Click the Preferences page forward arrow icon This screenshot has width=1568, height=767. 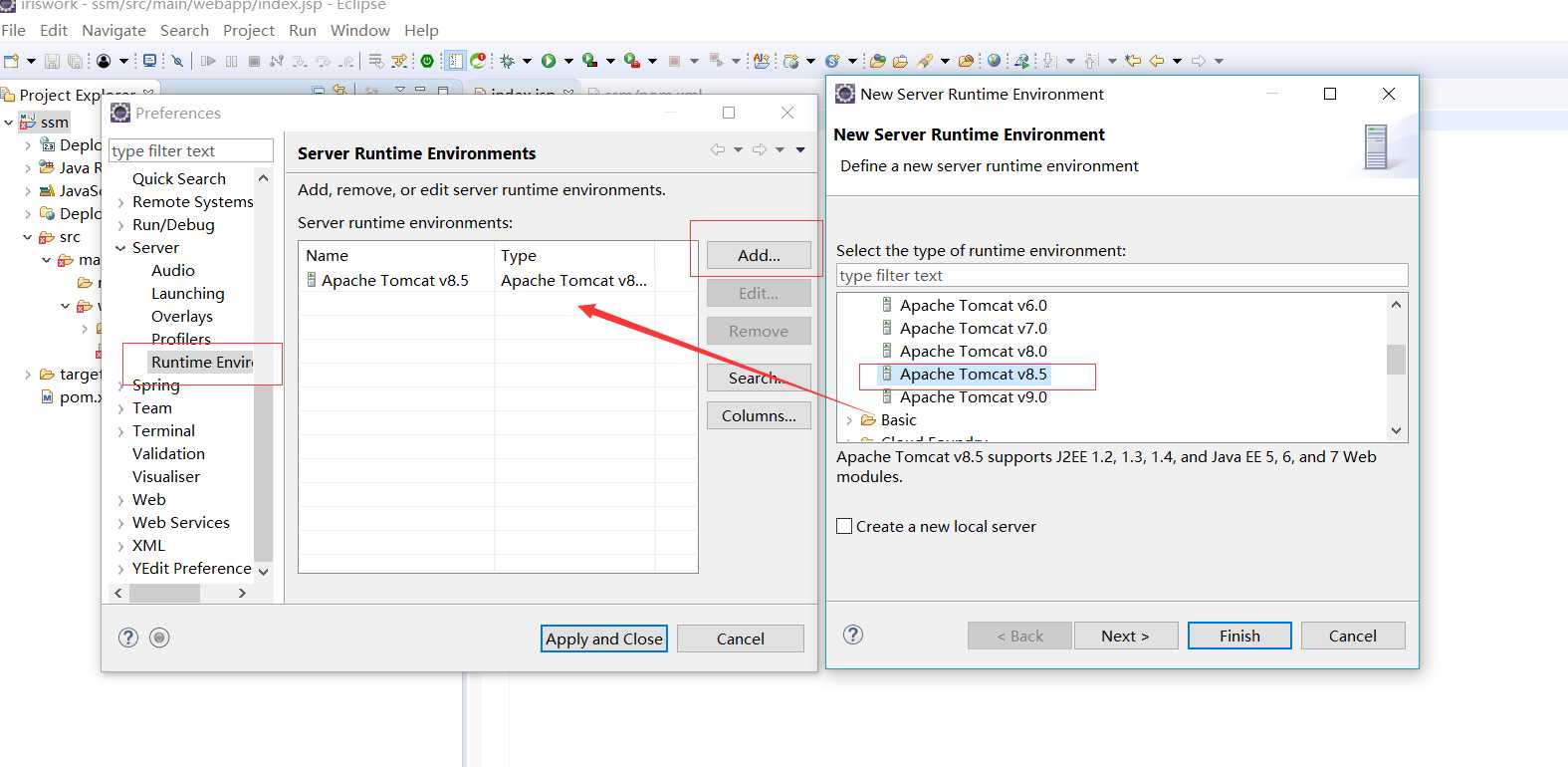(x=759, y=149)
